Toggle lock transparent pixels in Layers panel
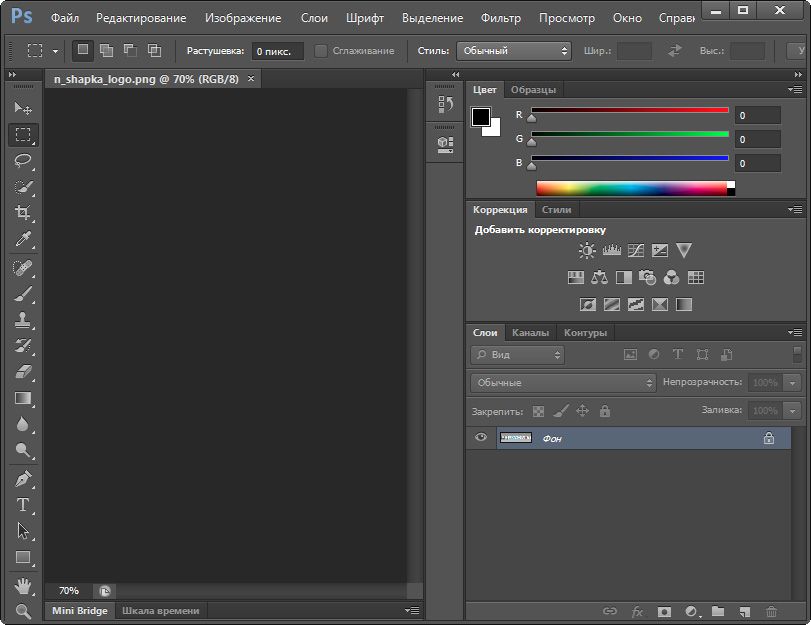811x625 pixels. (x=538, y=411)
